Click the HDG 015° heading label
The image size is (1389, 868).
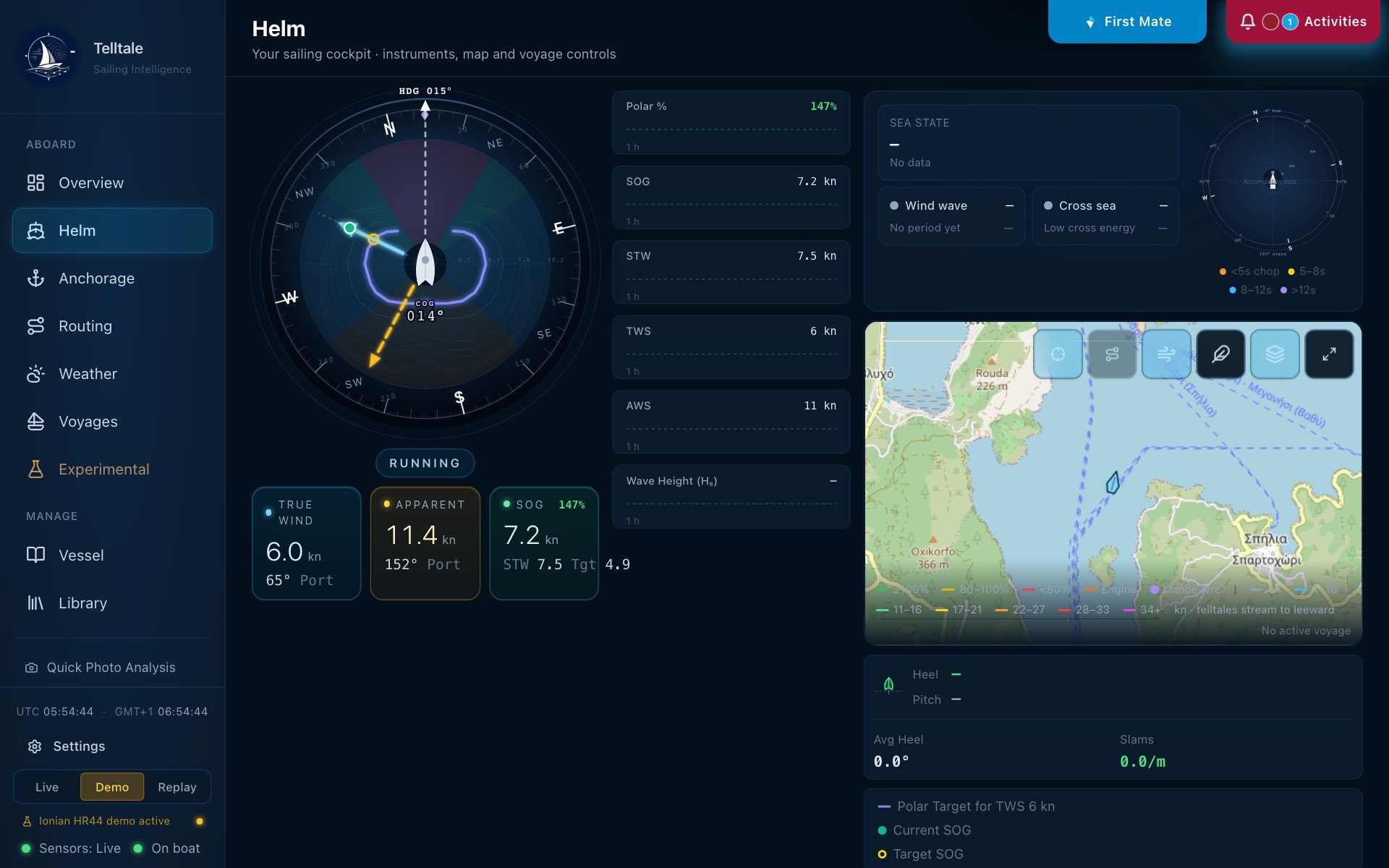425,91
